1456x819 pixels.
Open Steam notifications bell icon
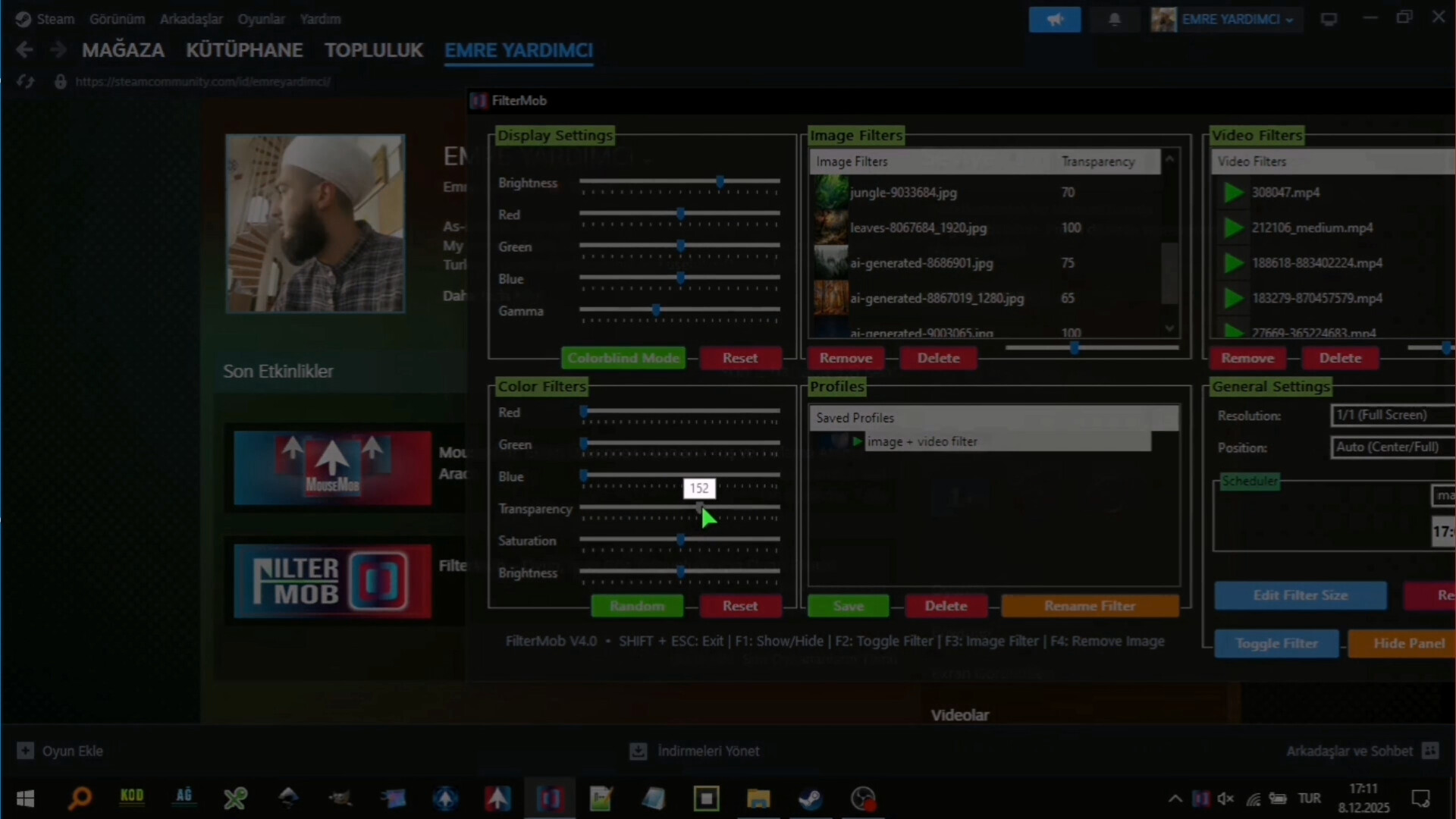(x=1114, y=20)
